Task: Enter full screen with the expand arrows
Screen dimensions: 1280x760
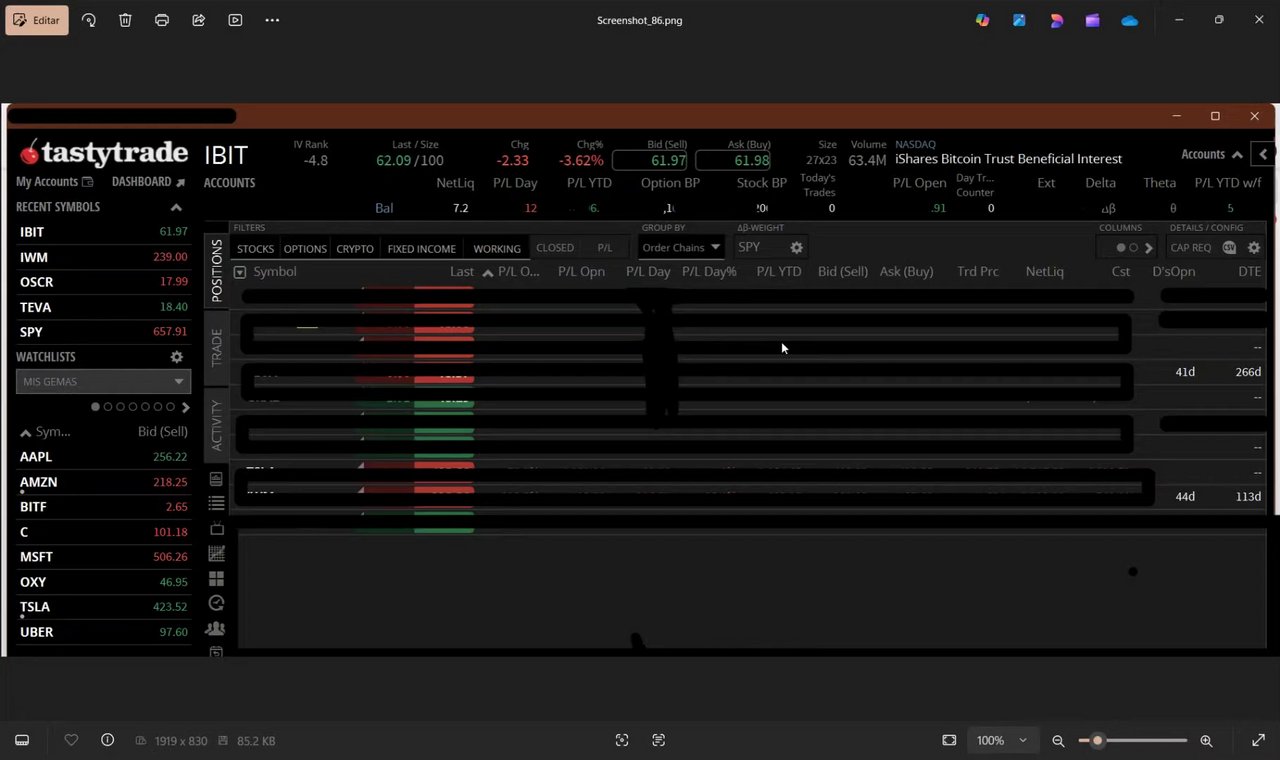Action: pyautogui.click(x=1258, y=740)
